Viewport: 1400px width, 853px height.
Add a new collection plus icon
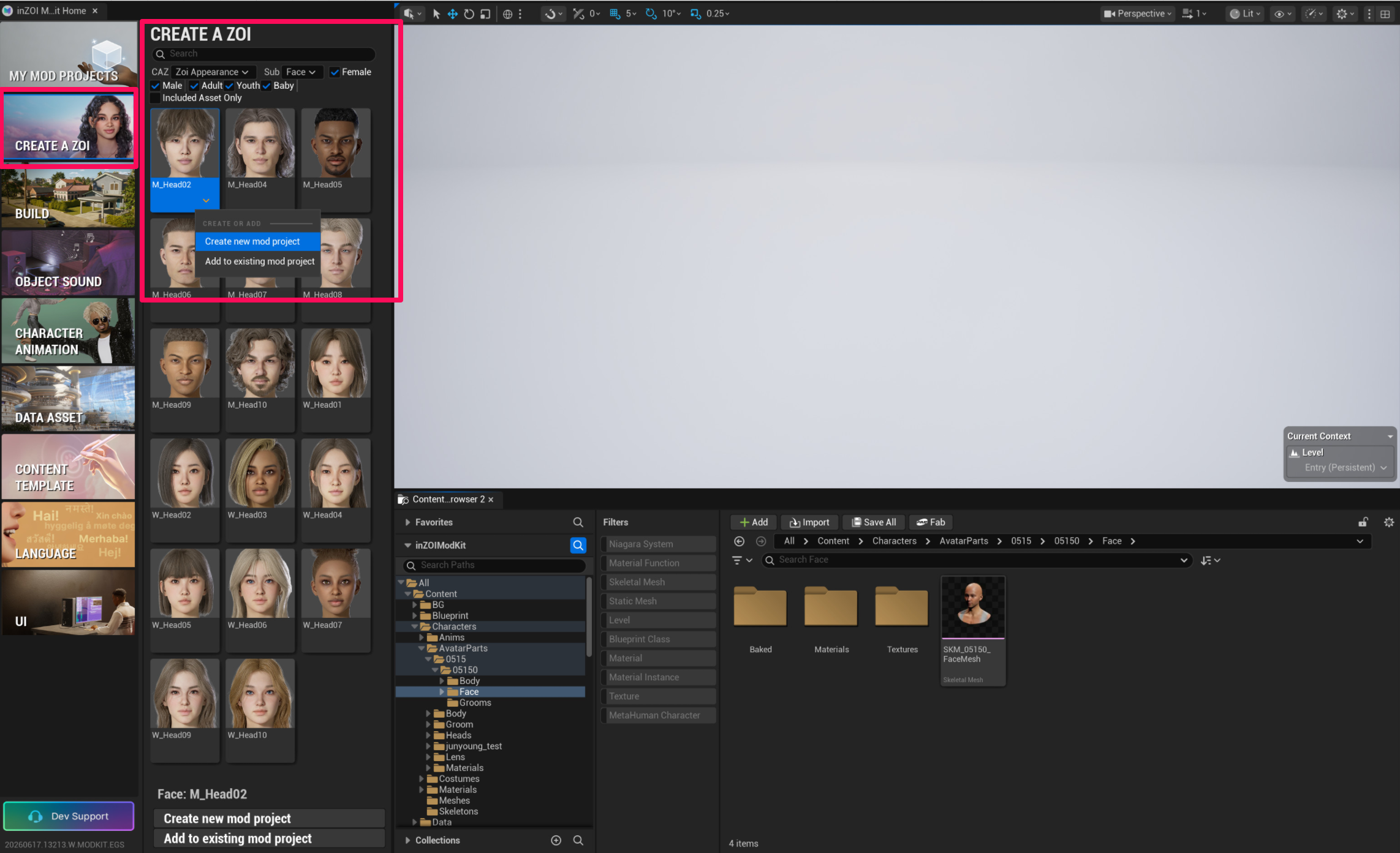(x=556, y=840)
